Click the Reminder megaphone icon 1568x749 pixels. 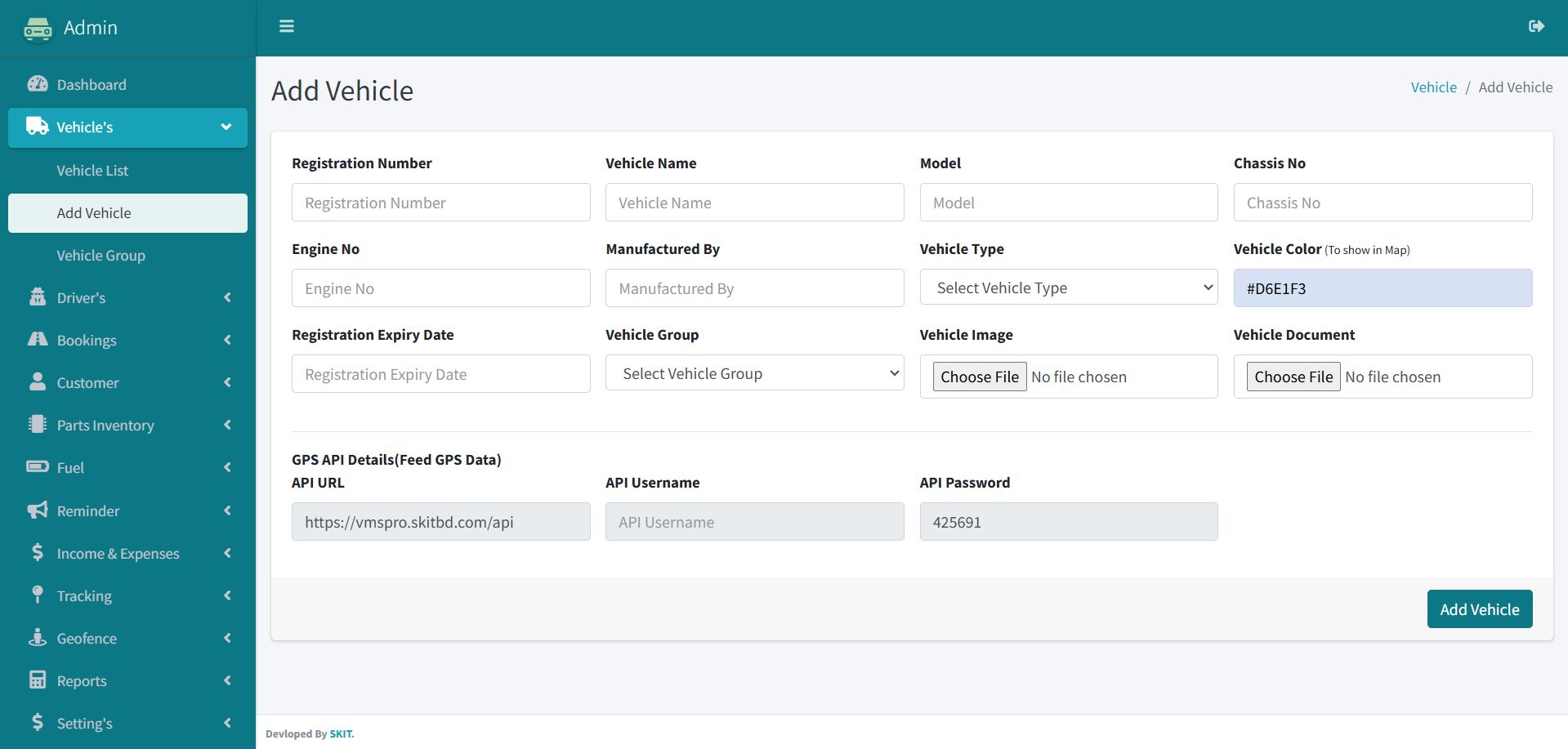pyautogui.click(x=38, y=510)
